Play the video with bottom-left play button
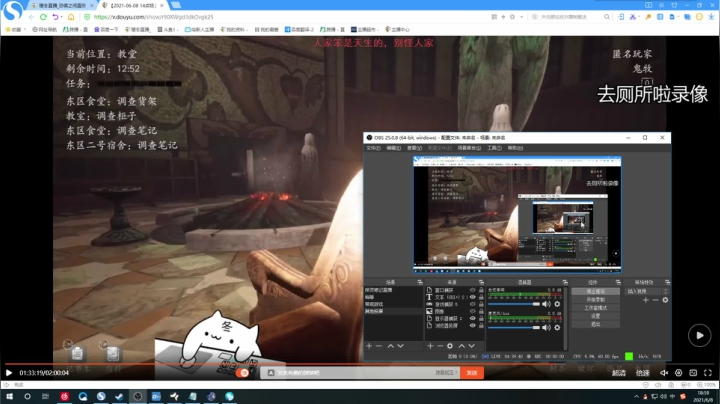Image resolution: width=720 pixels, height=404 pixels. tap(9, 373)
